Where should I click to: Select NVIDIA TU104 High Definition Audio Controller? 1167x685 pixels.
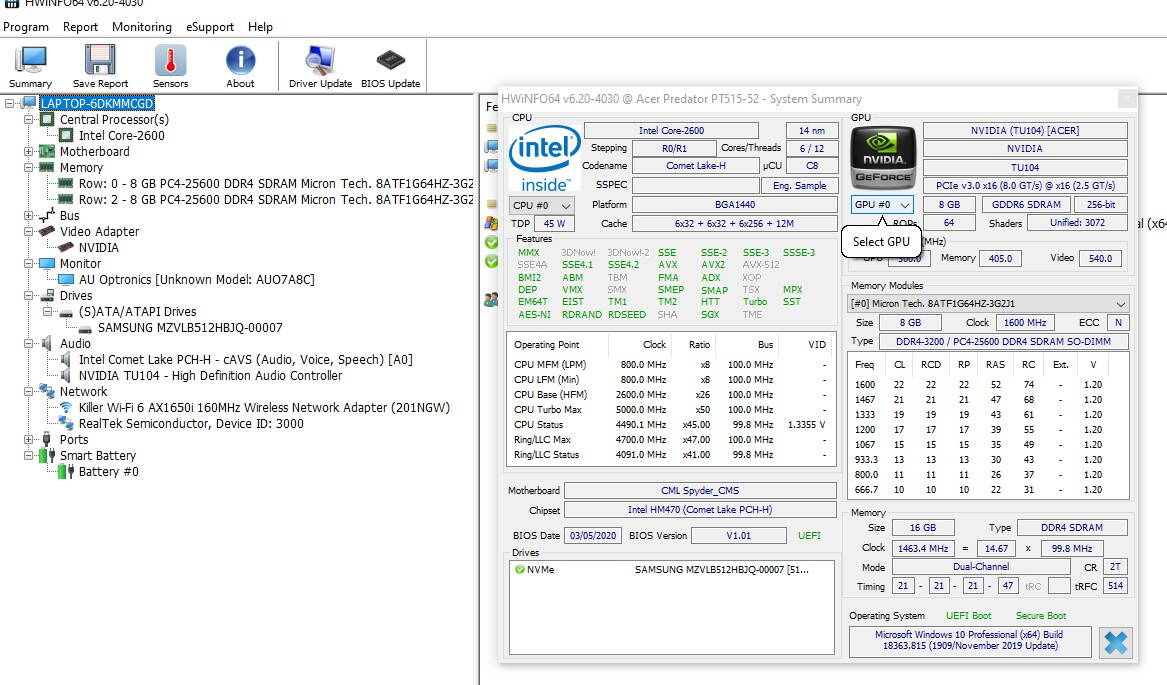(x=211, y=375)
